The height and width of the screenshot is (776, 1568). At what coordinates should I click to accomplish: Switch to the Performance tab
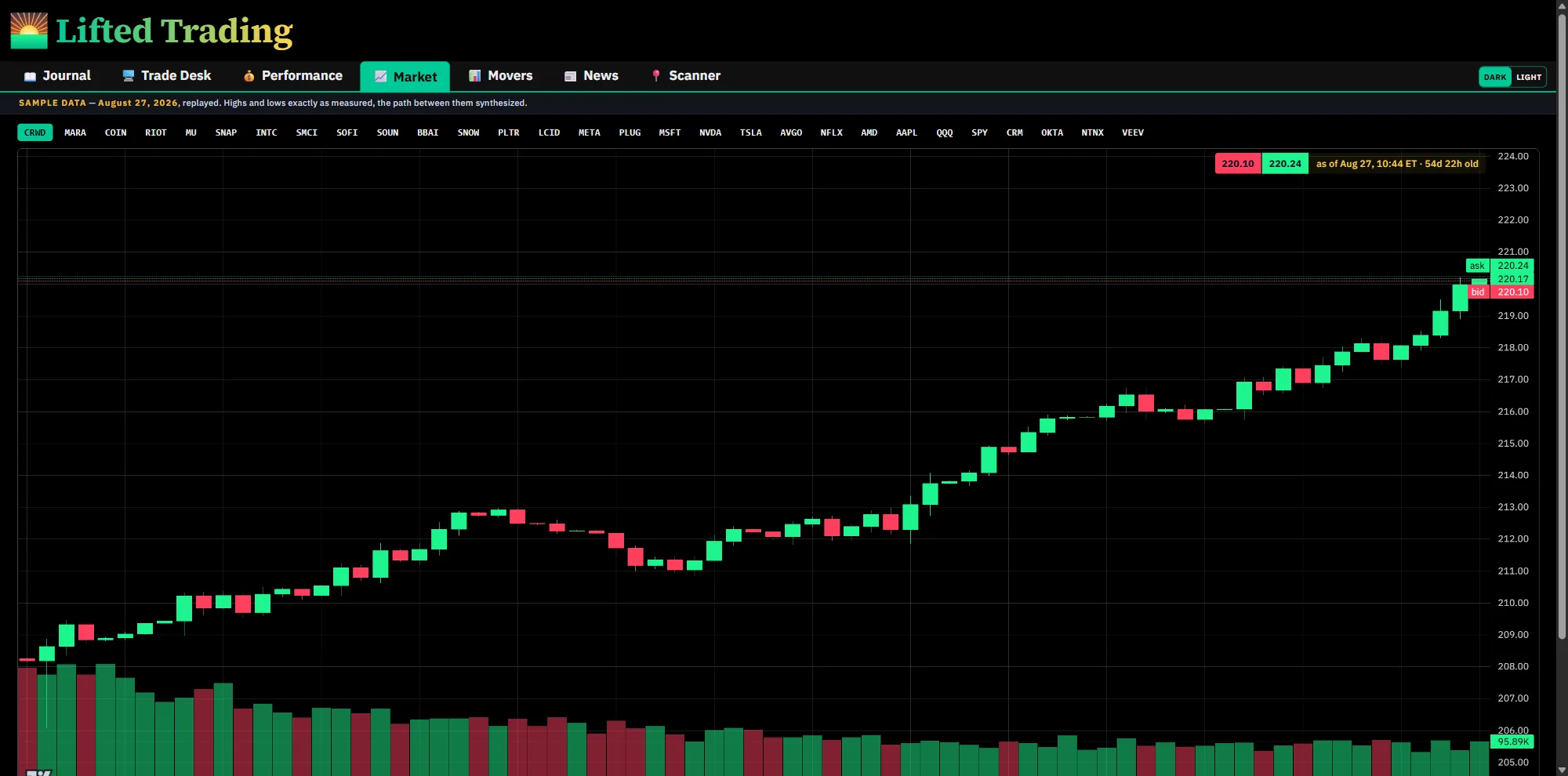(292, 76)
